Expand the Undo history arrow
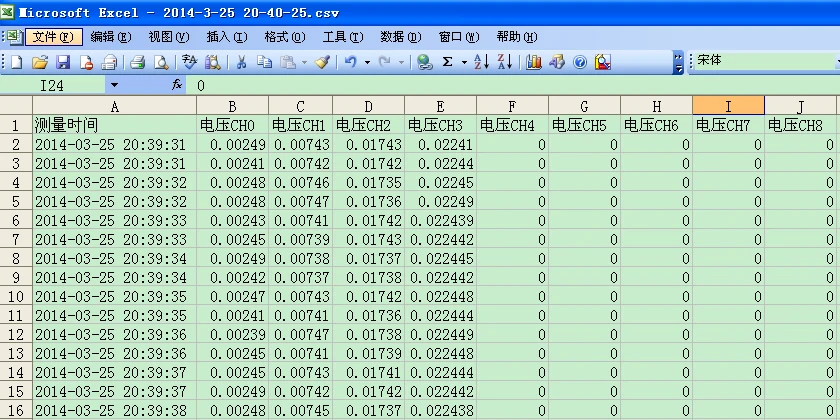The height and width of the screenshot is (420, 840). [367, 62]
